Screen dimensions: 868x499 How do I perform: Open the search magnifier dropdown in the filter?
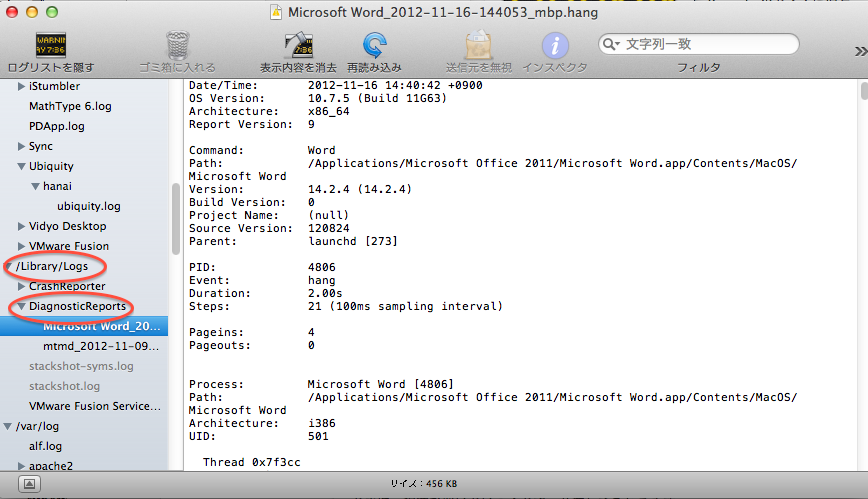(x=611, y=44)
